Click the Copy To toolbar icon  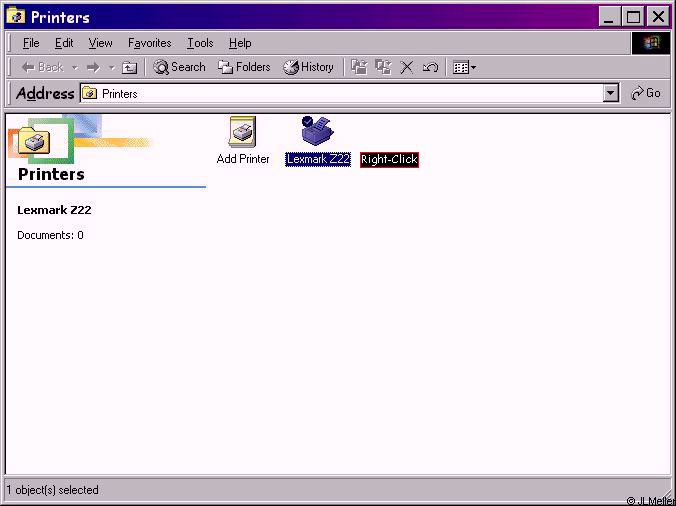(383, 67)
